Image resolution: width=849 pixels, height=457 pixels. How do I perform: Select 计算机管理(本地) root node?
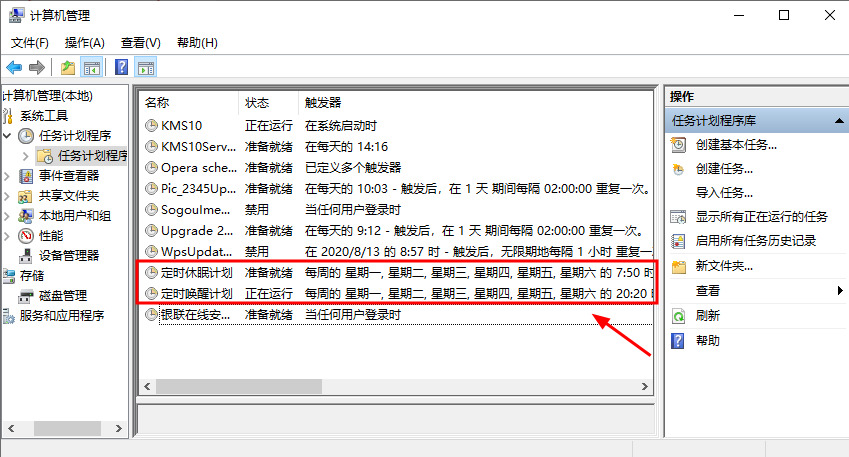pyautogui.click(x=48, y=96)
